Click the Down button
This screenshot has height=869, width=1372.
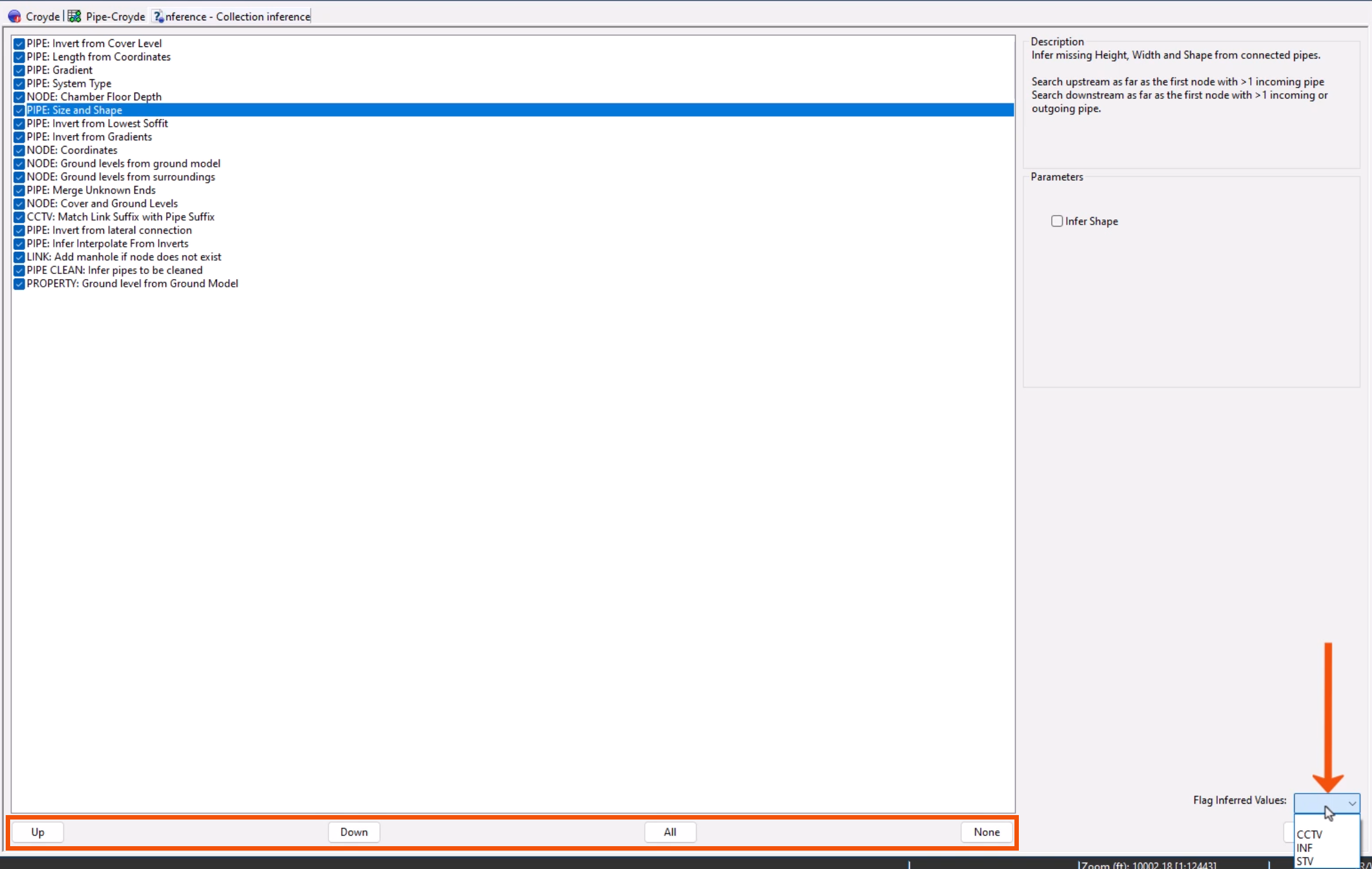click(x=353, y=832)
